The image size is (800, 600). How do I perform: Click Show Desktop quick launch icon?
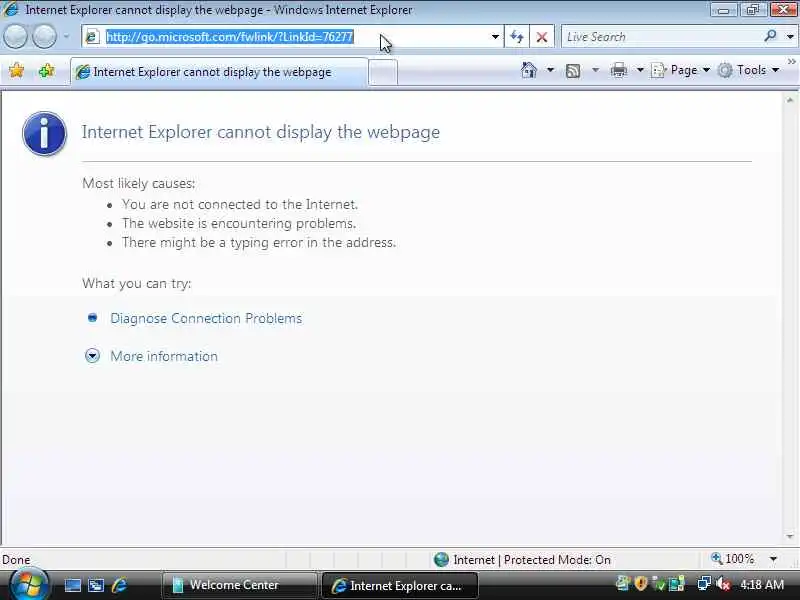[72, 585]
